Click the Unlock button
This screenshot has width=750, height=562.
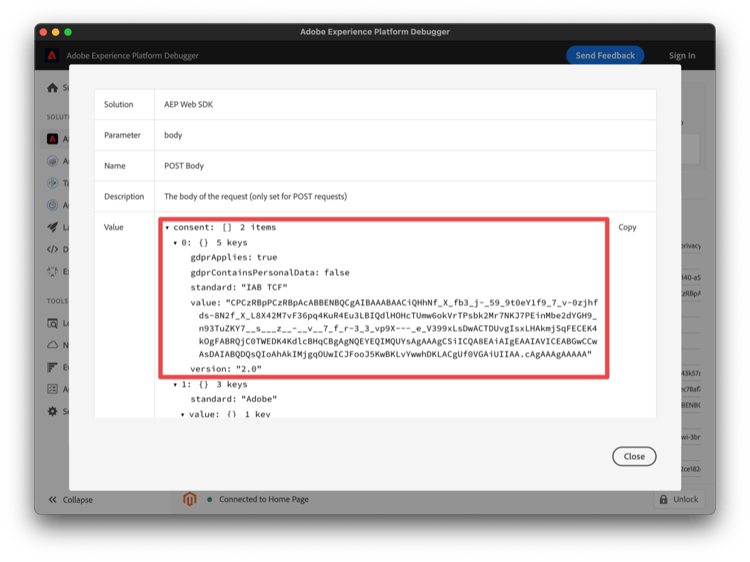click(x=679, y=499)
